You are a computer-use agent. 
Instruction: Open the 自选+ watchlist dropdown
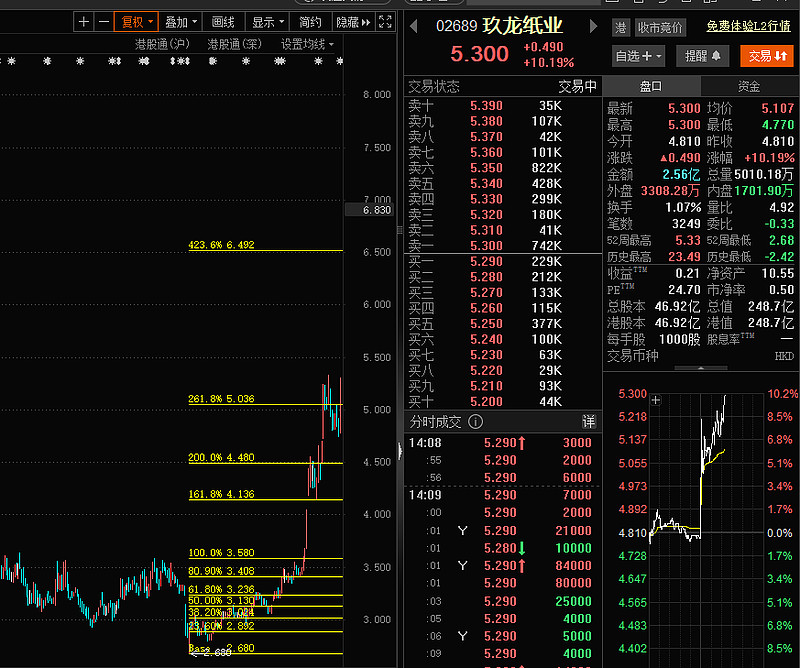pyautogui.click(x=638, y=56)
